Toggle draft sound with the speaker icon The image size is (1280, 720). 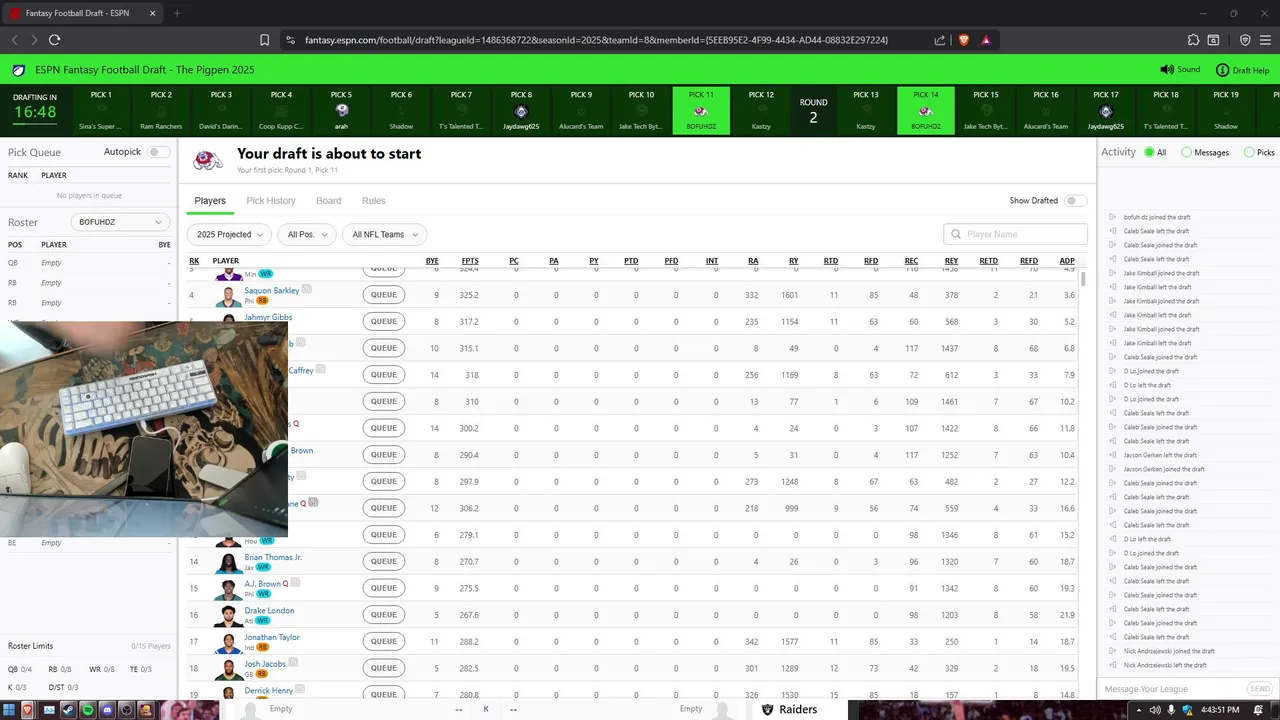click(x=1166, y=70)
